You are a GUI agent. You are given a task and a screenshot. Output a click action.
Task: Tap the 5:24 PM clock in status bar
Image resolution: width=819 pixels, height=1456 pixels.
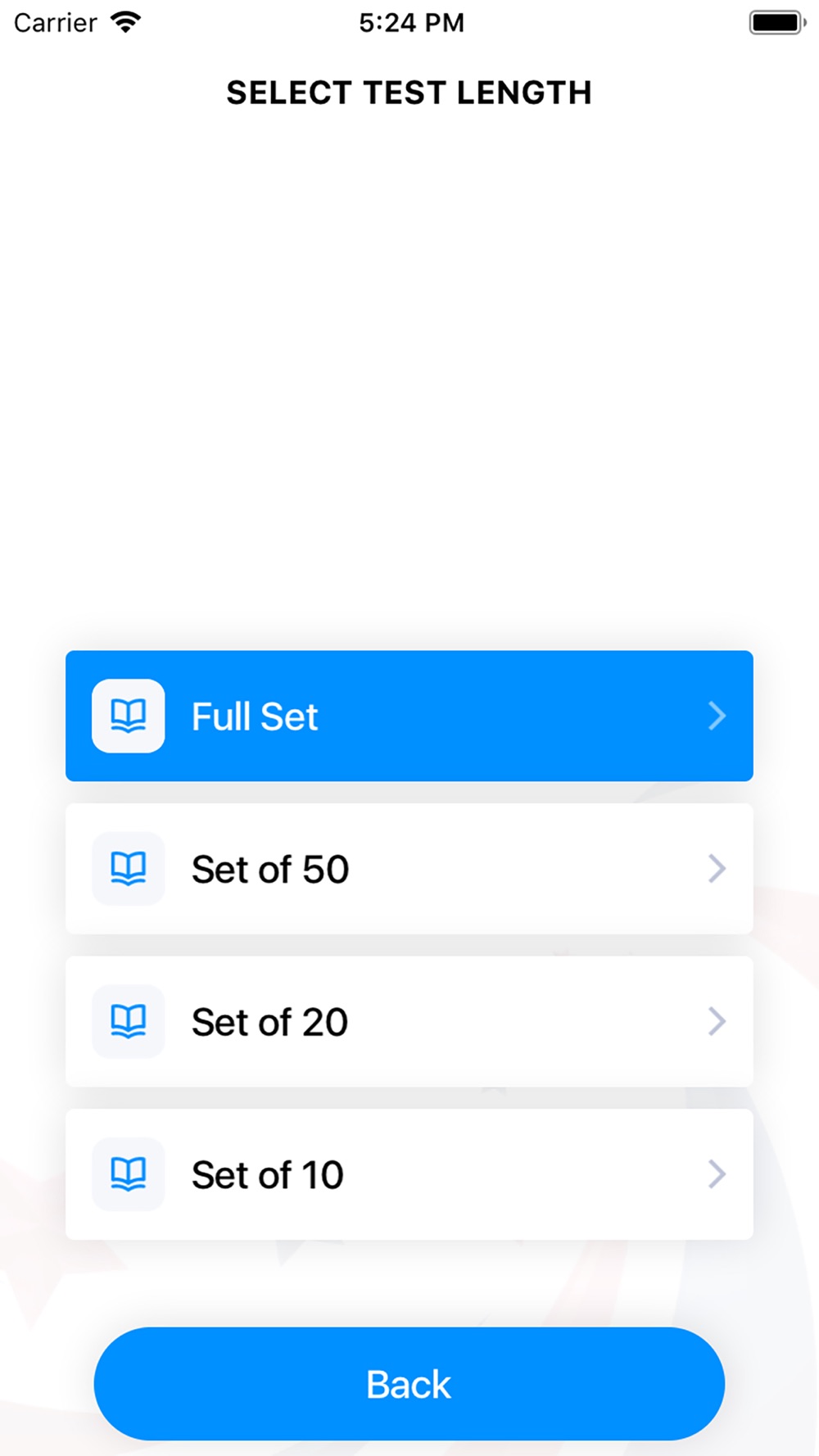pyautogui.click(x=411, y=23)
